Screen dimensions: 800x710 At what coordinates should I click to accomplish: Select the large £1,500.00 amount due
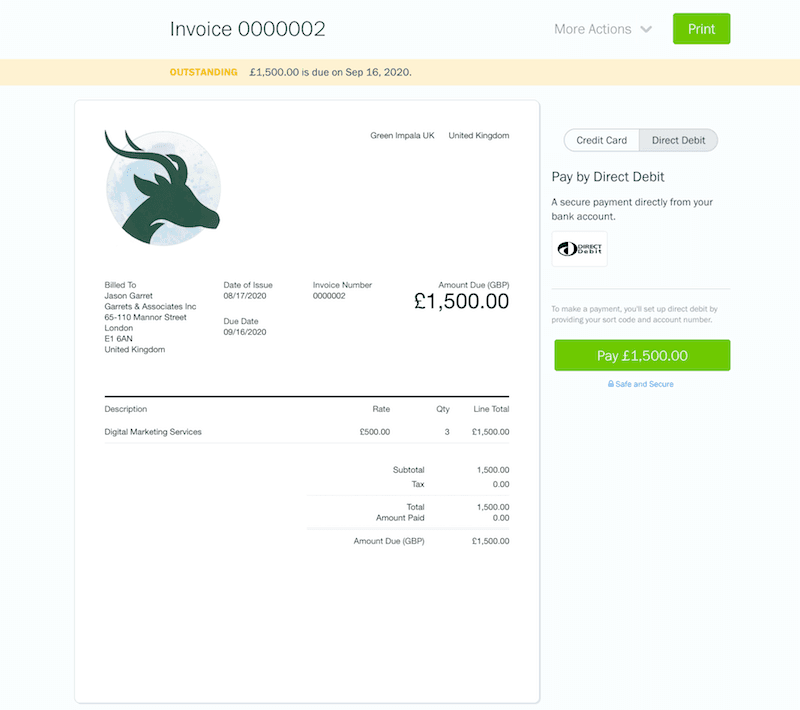pos(461,301)
